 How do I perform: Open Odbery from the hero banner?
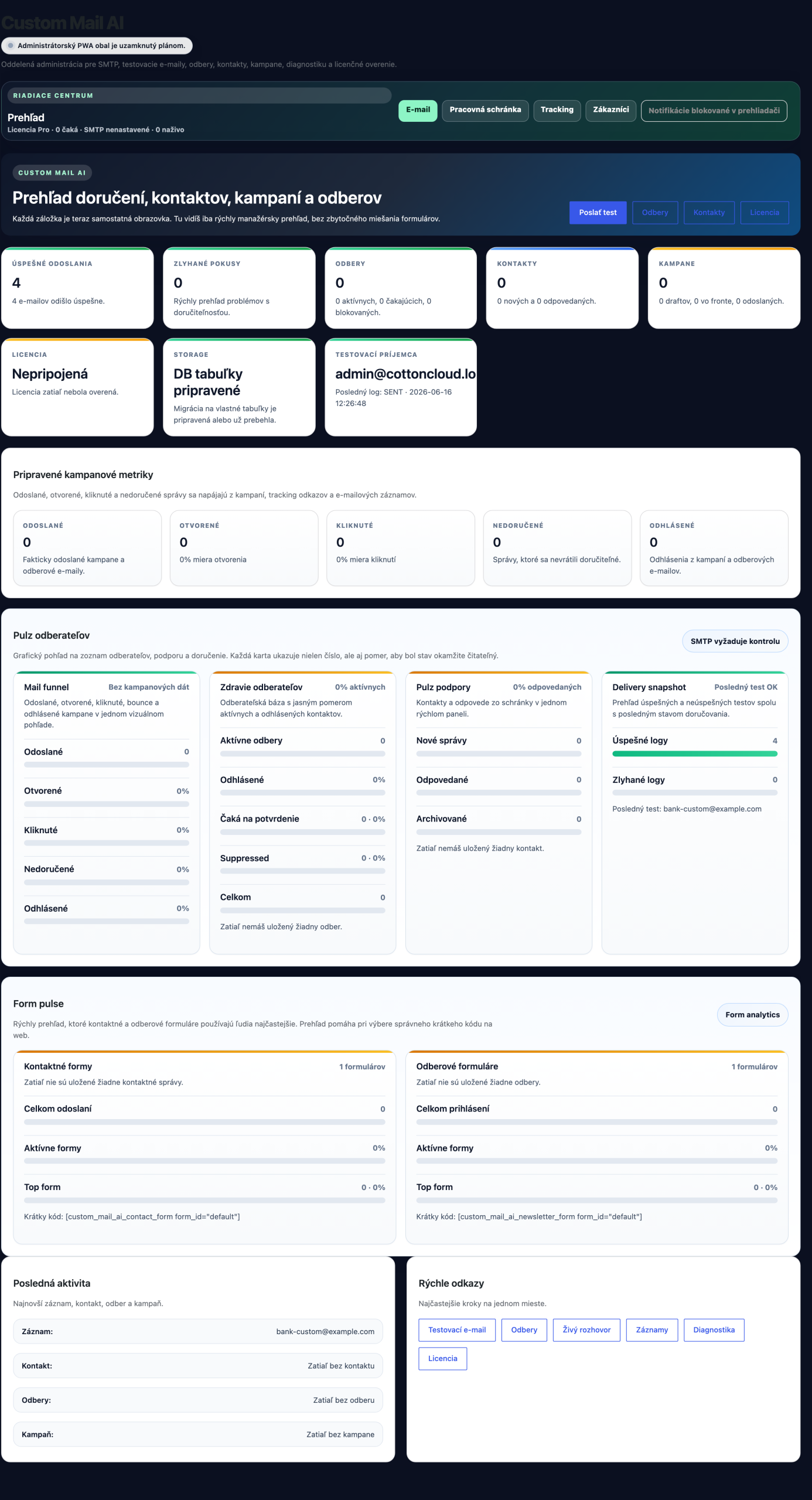pyautogui.click(x=655, y=213)
